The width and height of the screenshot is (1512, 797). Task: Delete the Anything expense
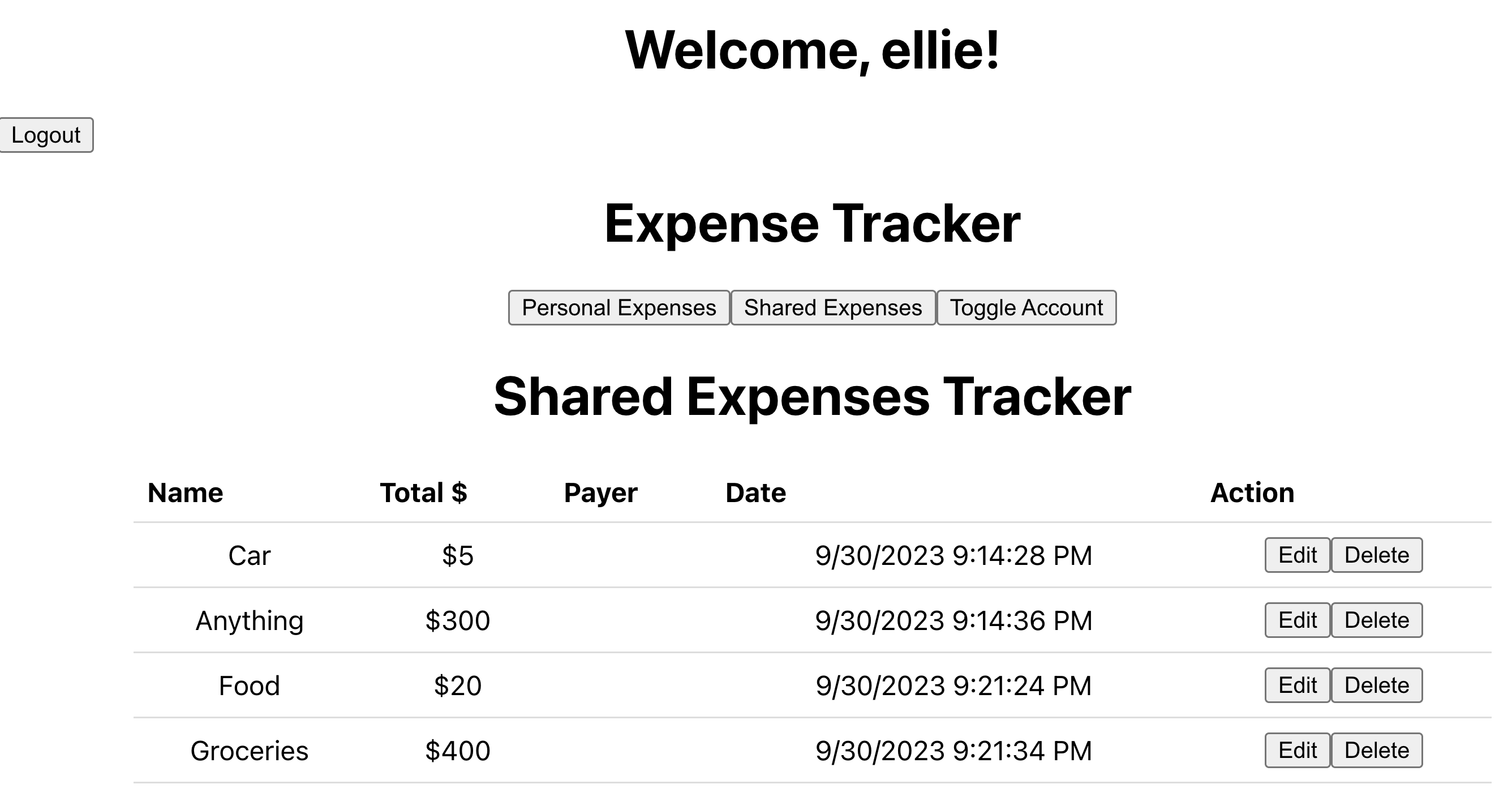(x=1376, y=620)
